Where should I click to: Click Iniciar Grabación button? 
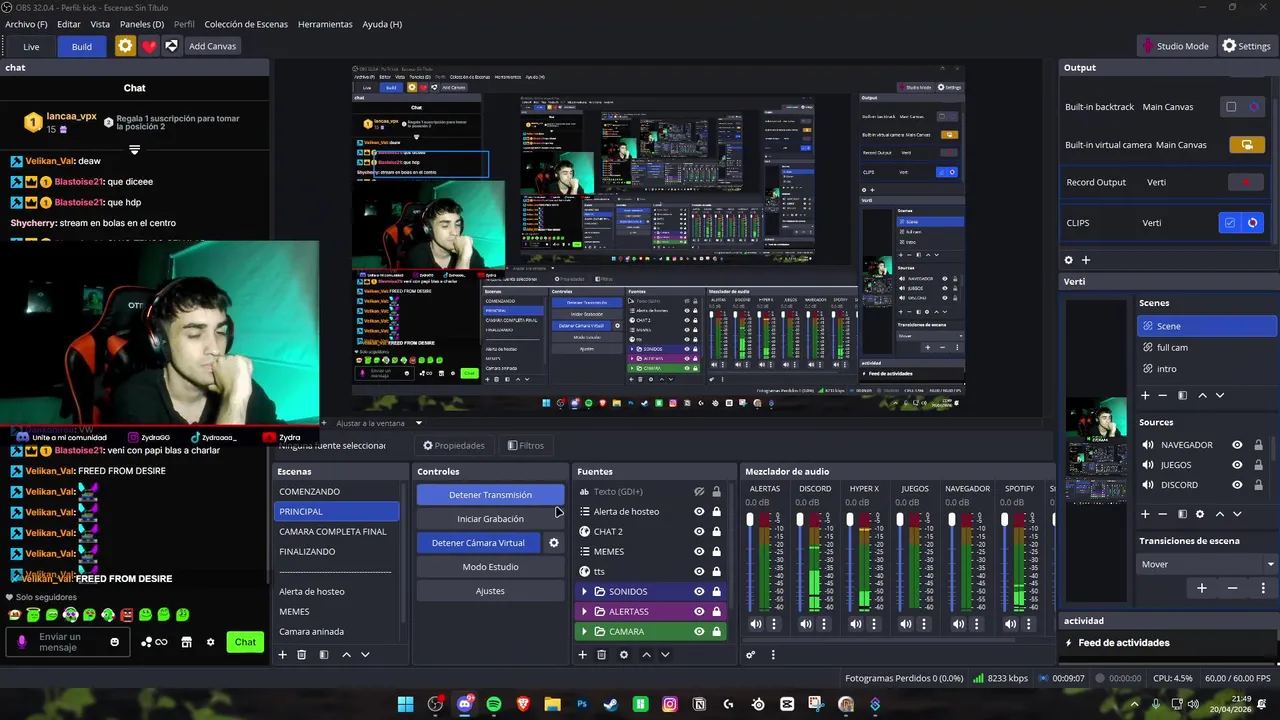coord(490,519)
